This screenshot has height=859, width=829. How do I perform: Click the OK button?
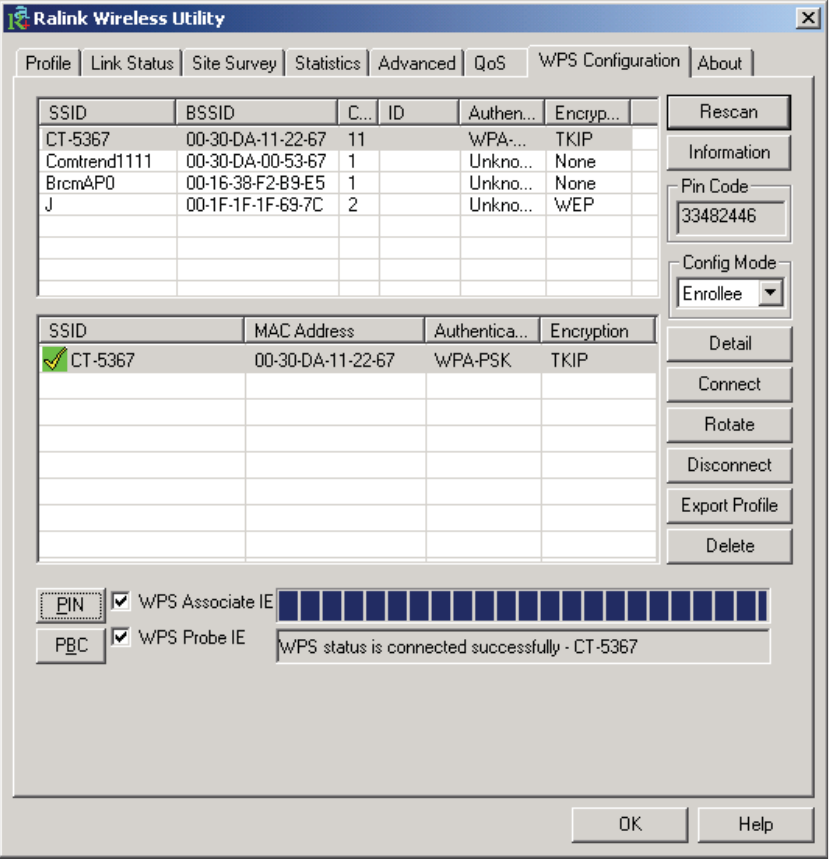point(630,824)
